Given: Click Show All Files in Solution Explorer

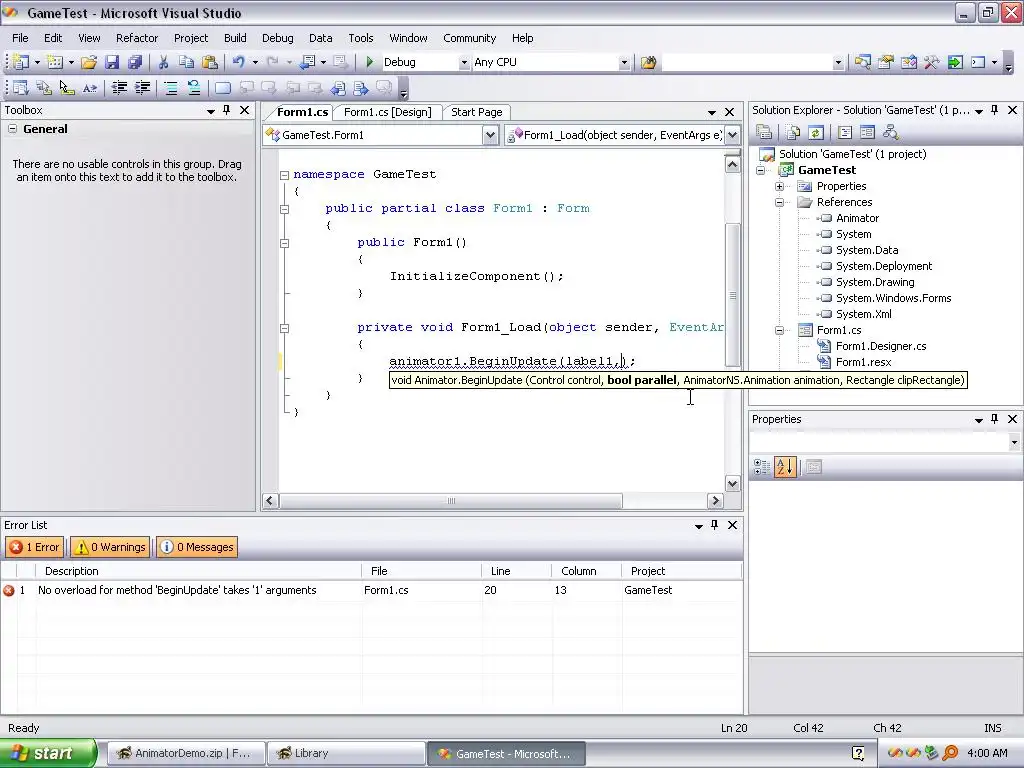Looking at the screenshot, I should (793, 133).
